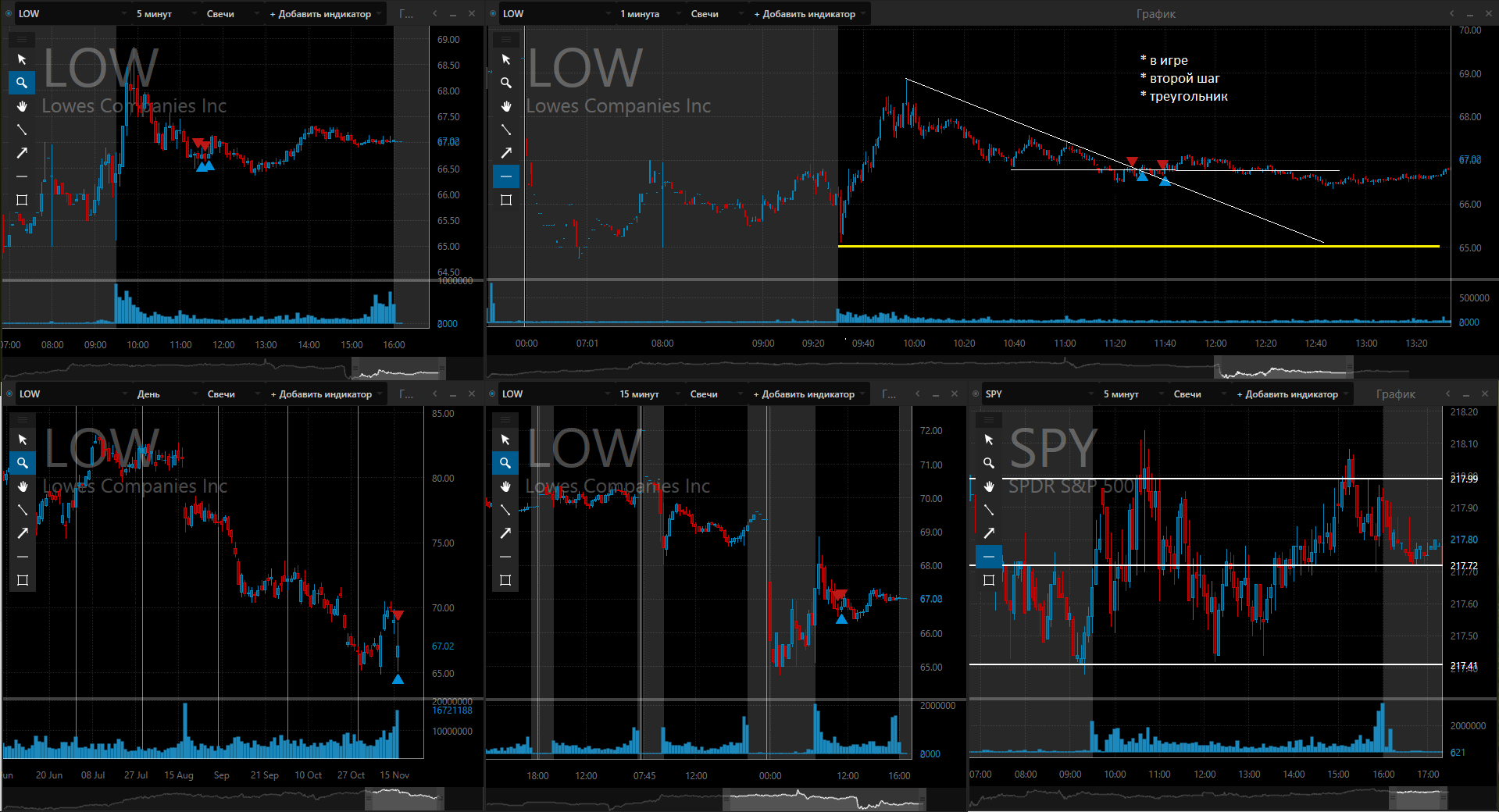Open the hamburger menu in the 5 минут LOW chart
The height and width of the screenshot is (812, 1499).
(x=22, y=39)
